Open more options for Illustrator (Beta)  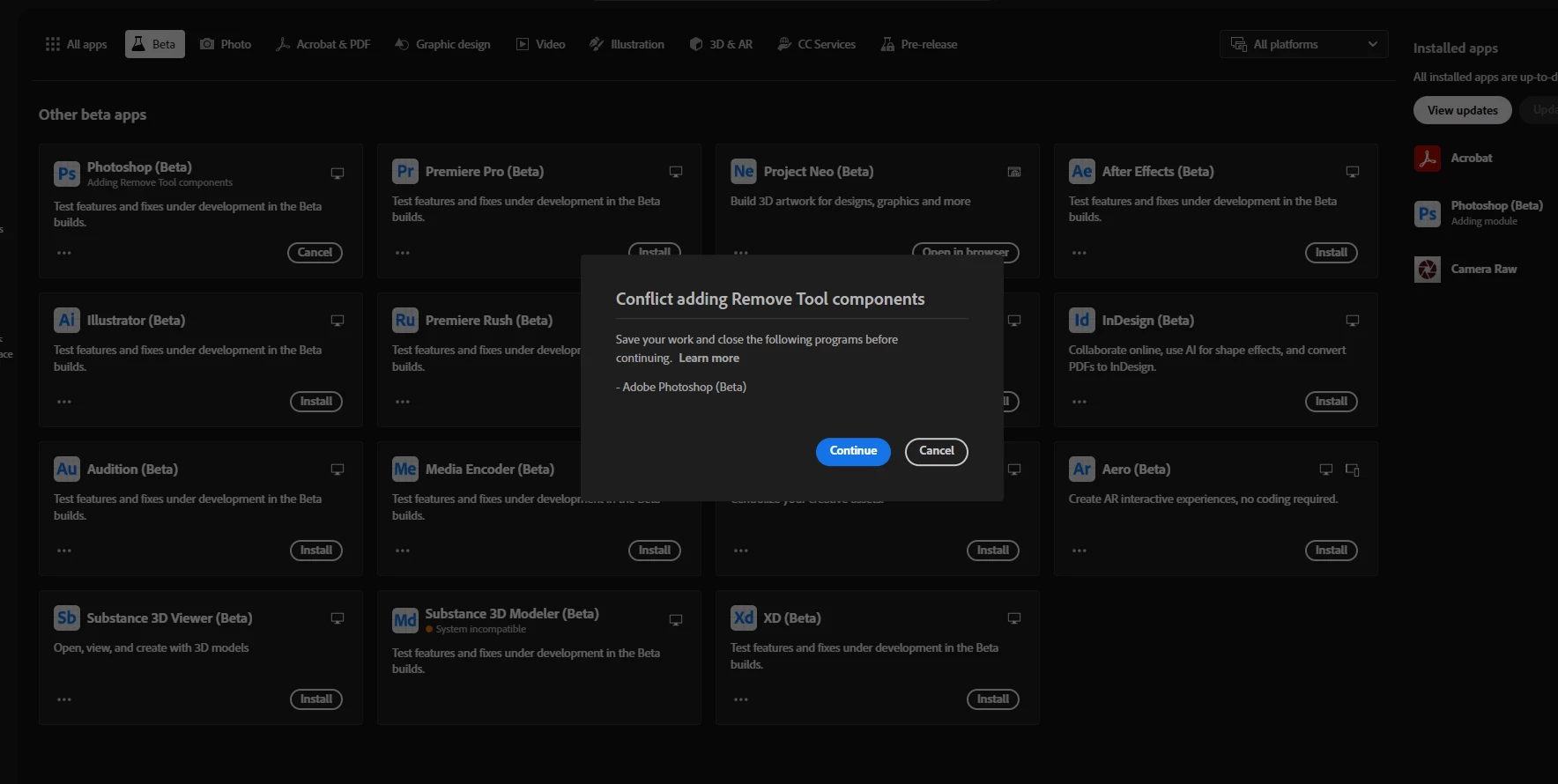[64, 402]
